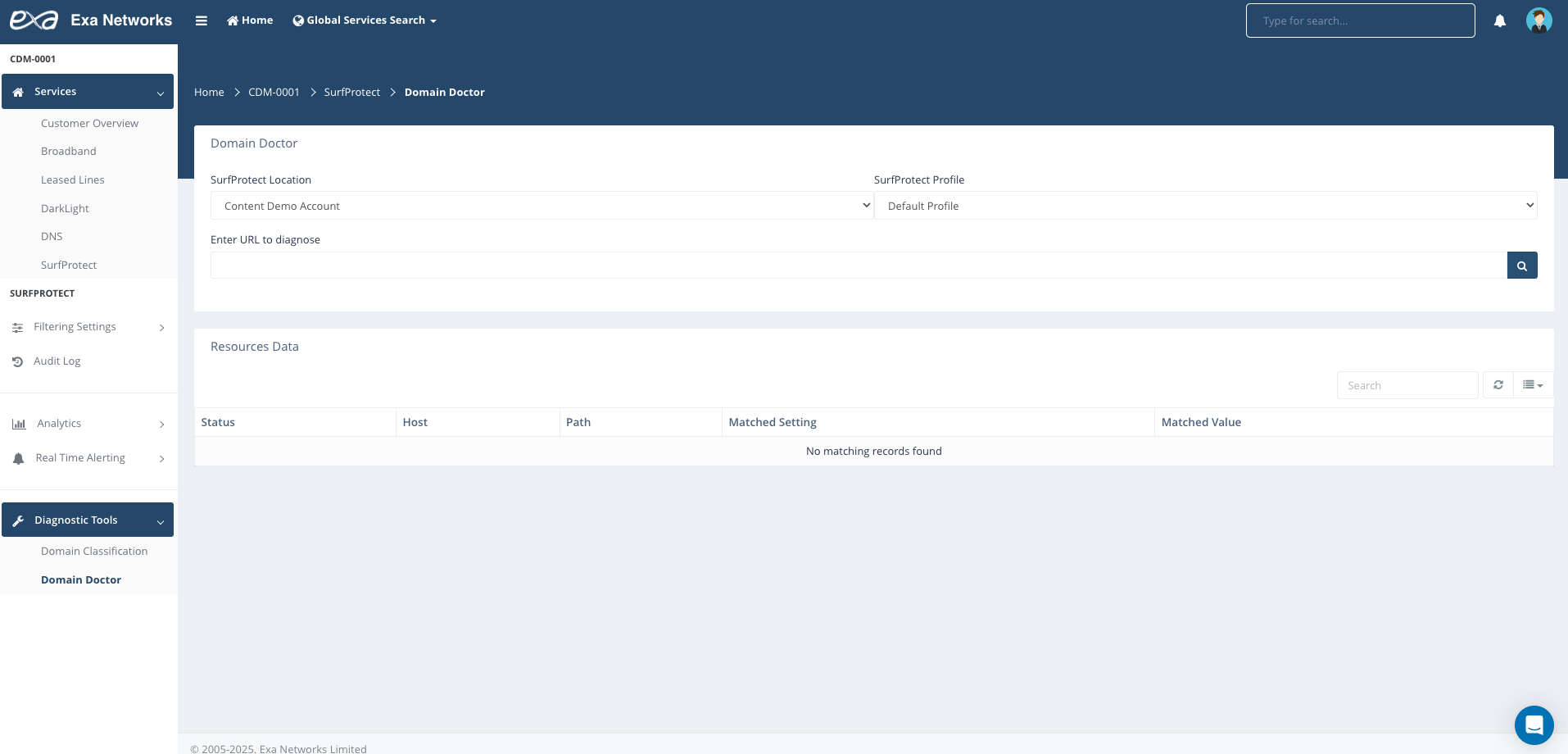Open the table columns list dropdown

click(x=1533, y=385)
